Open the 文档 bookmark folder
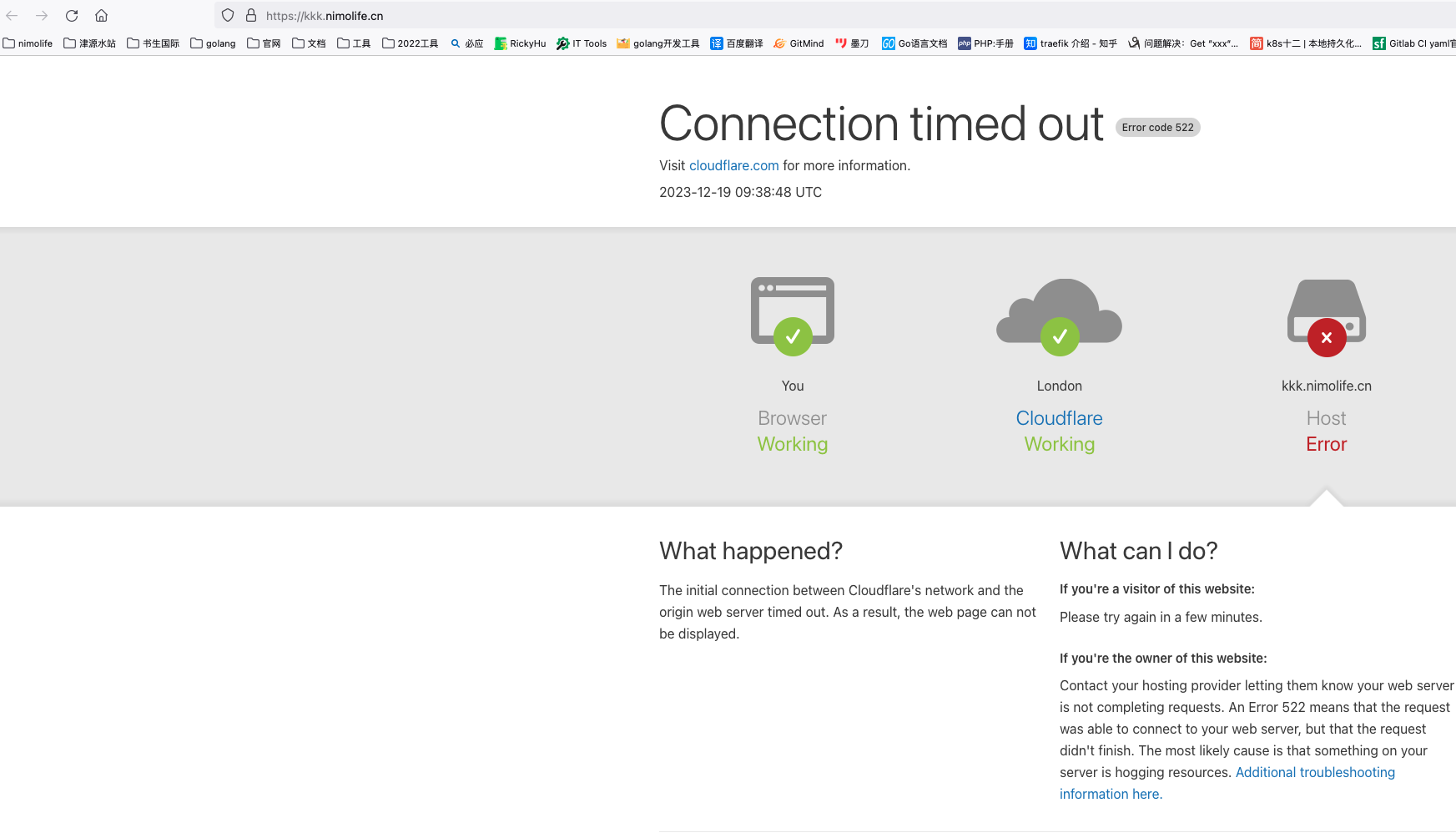The width and height of the screenshot is (1456, 833). (309, 43)
